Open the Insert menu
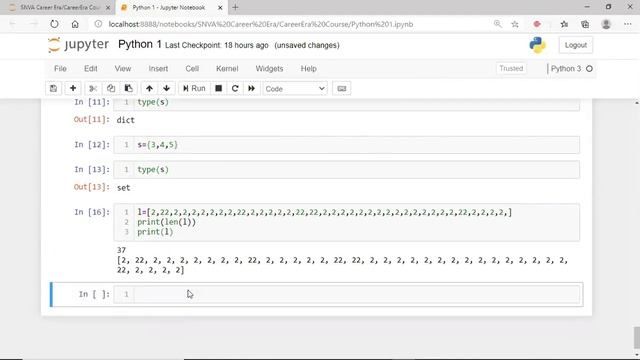640x360 pixels. [158, 69]
